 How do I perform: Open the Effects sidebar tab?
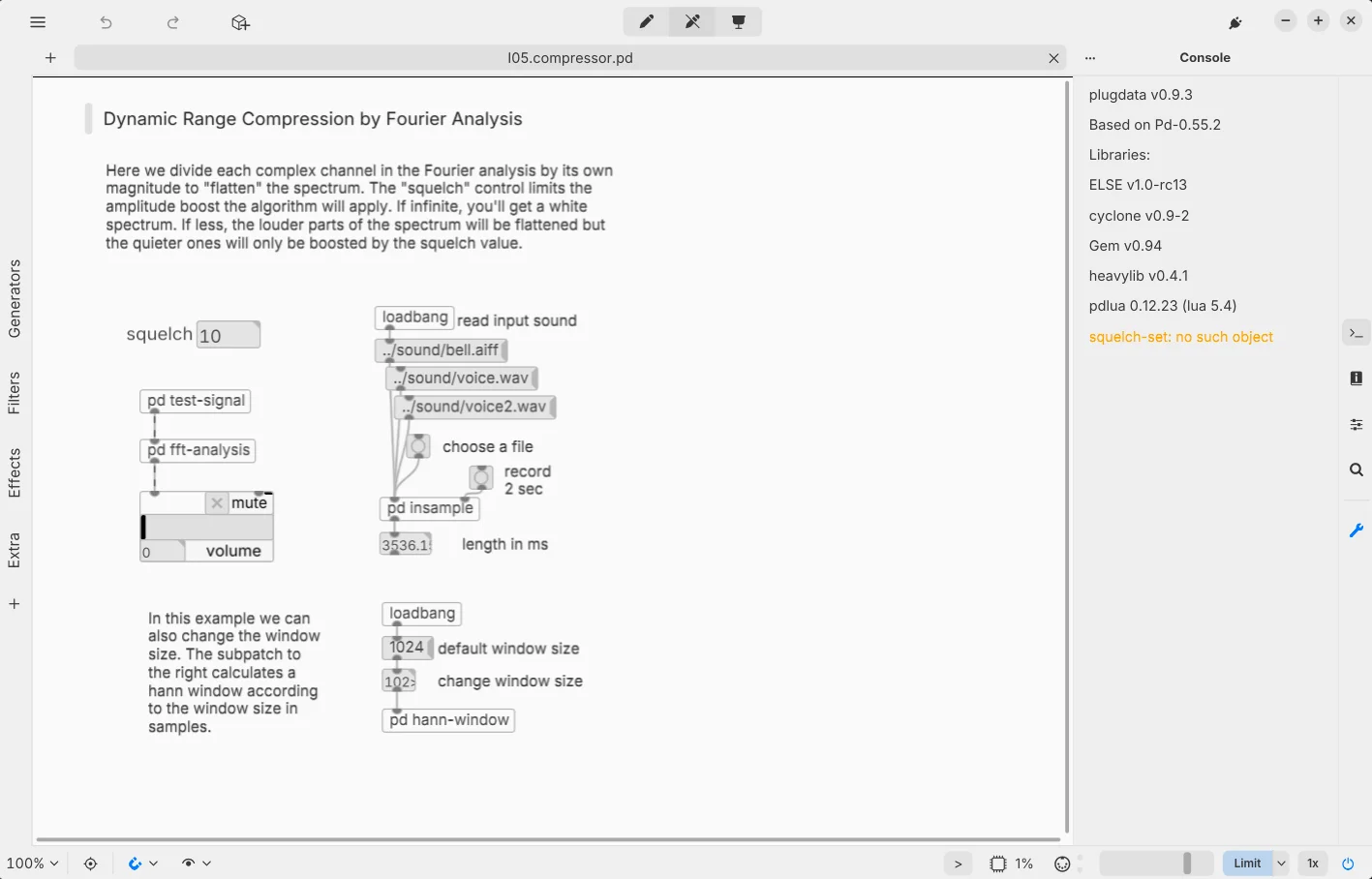(x=15, y=472)
